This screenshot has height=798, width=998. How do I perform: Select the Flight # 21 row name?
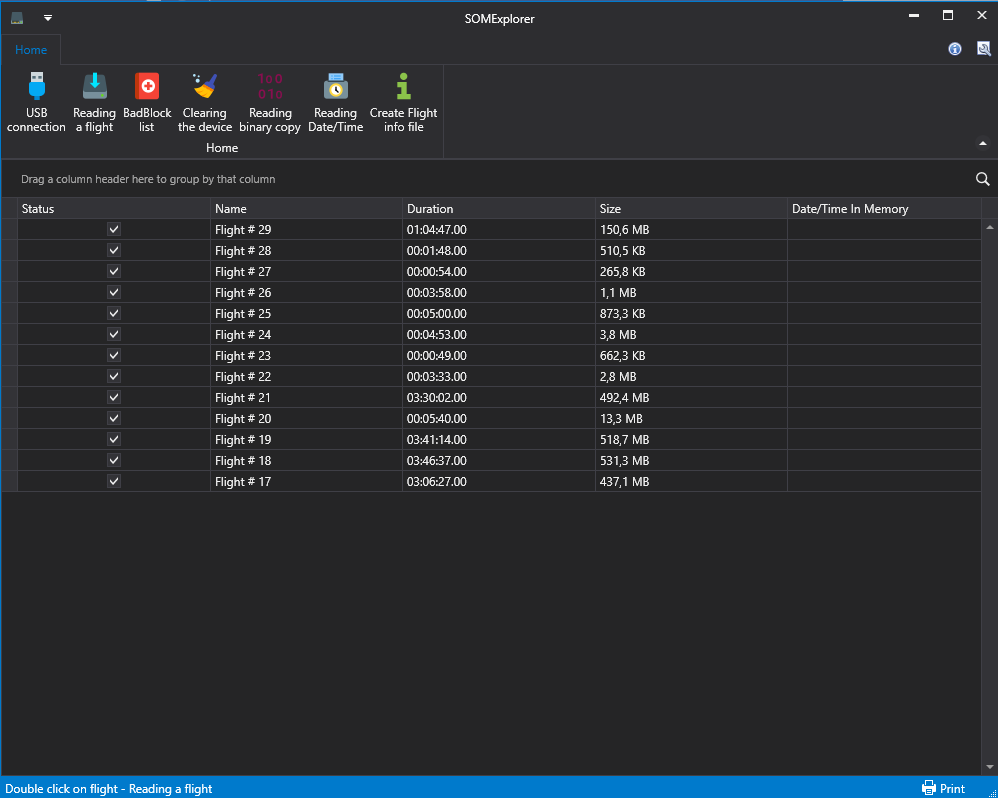pyautogui.click(x=243, y=398)
